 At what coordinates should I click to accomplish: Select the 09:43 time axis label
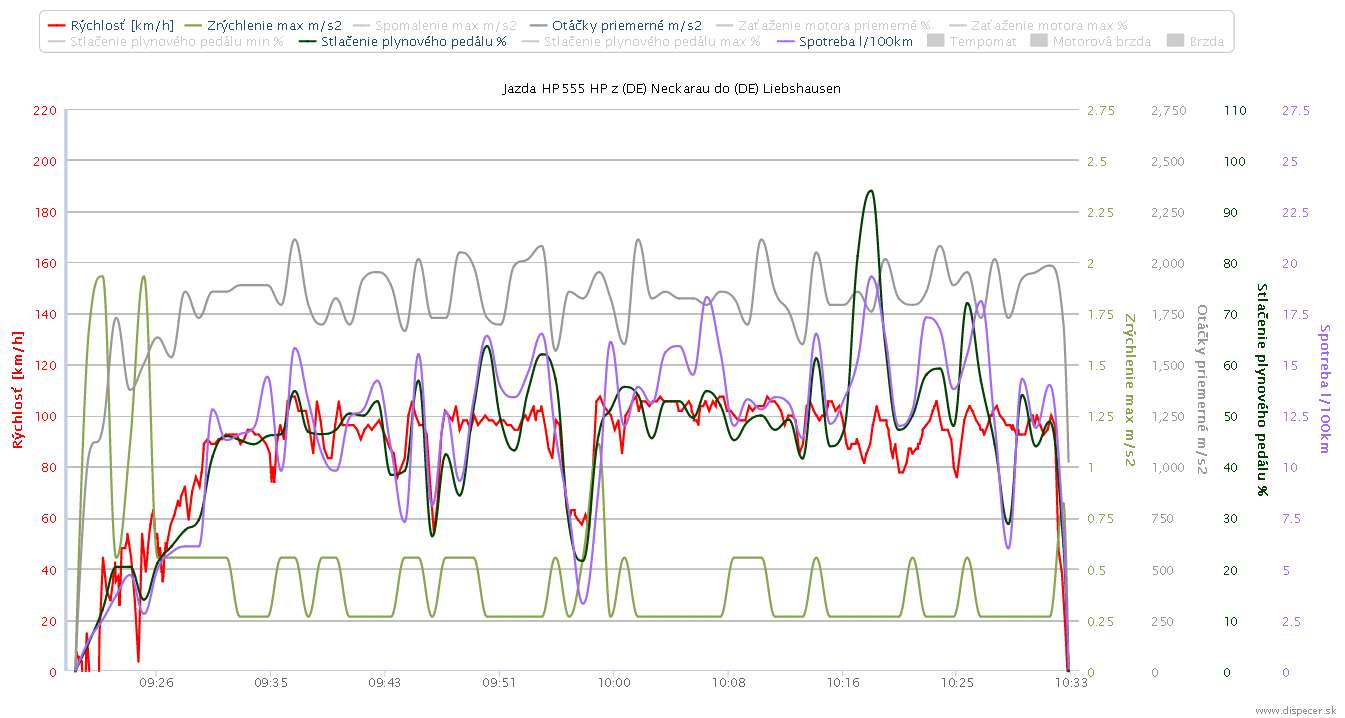[x=385, y=683]
